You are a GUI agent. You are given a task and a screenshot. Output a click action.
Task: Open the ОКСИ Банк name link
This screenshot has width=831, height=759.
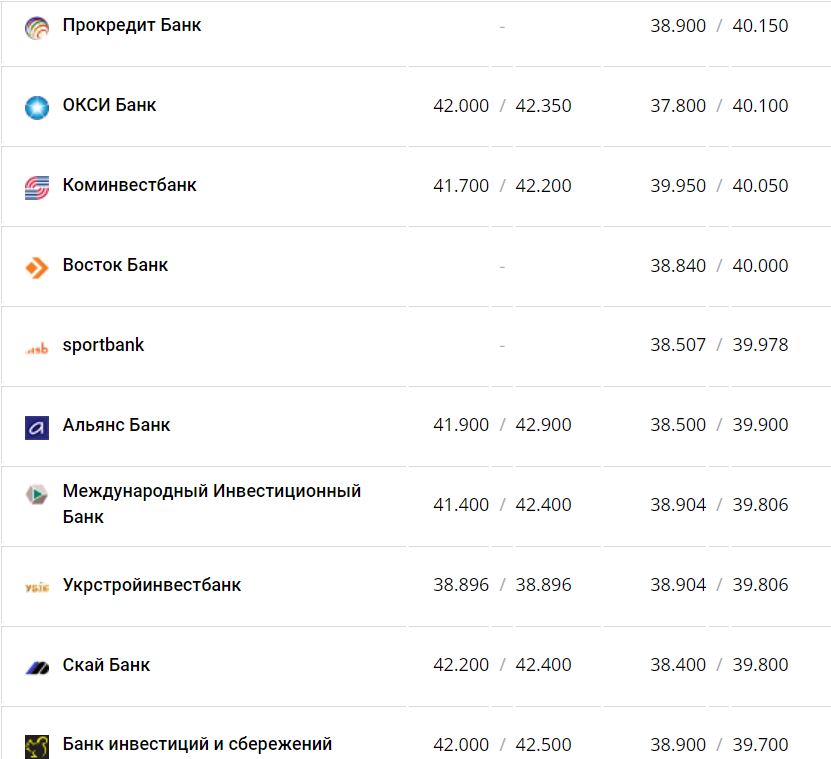[x=109, y=105]
